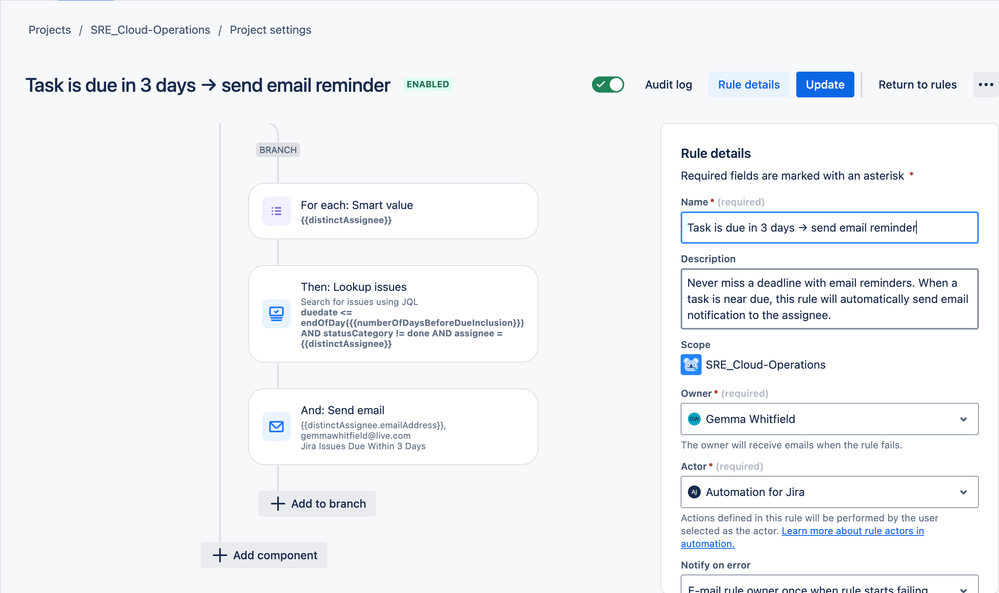Open the Notify on error dropdown
The width and height of the screenshot is (999, 593).
(x=829, y=585)
